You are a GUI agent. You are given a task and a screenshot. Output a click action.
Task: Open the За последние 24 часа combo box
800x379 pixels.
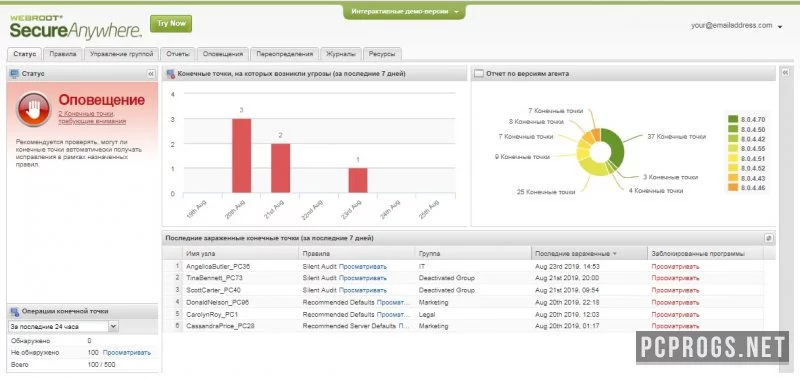pos(63,326)
